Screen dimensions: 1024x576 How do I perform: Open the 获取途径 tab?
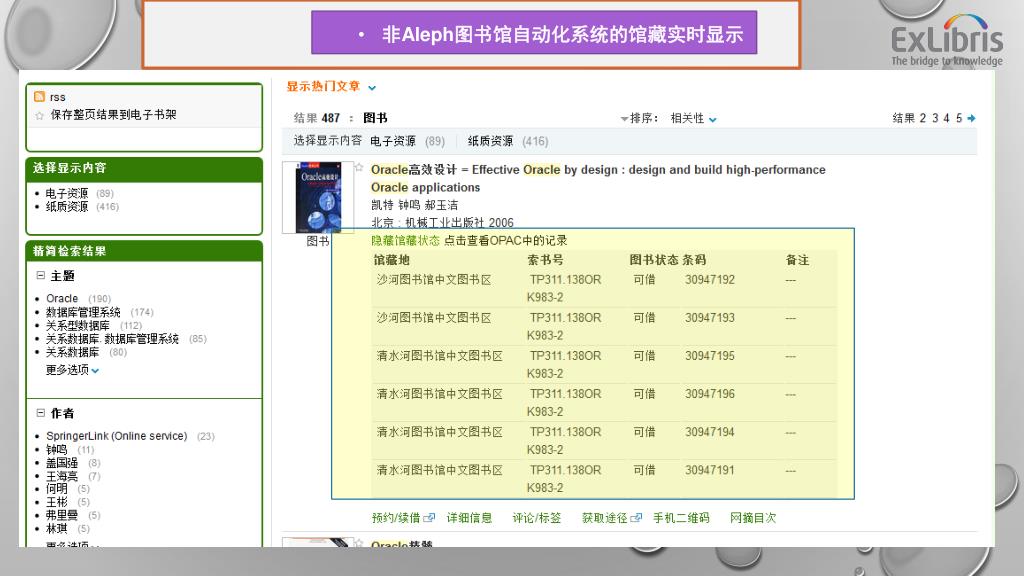coord(605,518)
